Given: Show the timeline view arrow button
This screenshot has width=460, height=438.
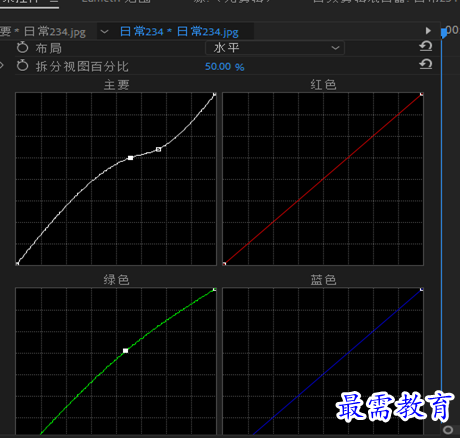Looking at the screenshot, I should [x=428, y=31].
